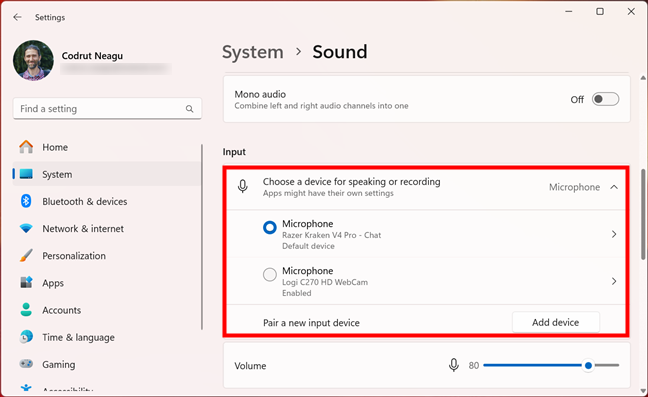This screenshot has height=397, width=648.
Task: Open Logi C270 microphone properties arrow
Action: [x=614, y=281]
